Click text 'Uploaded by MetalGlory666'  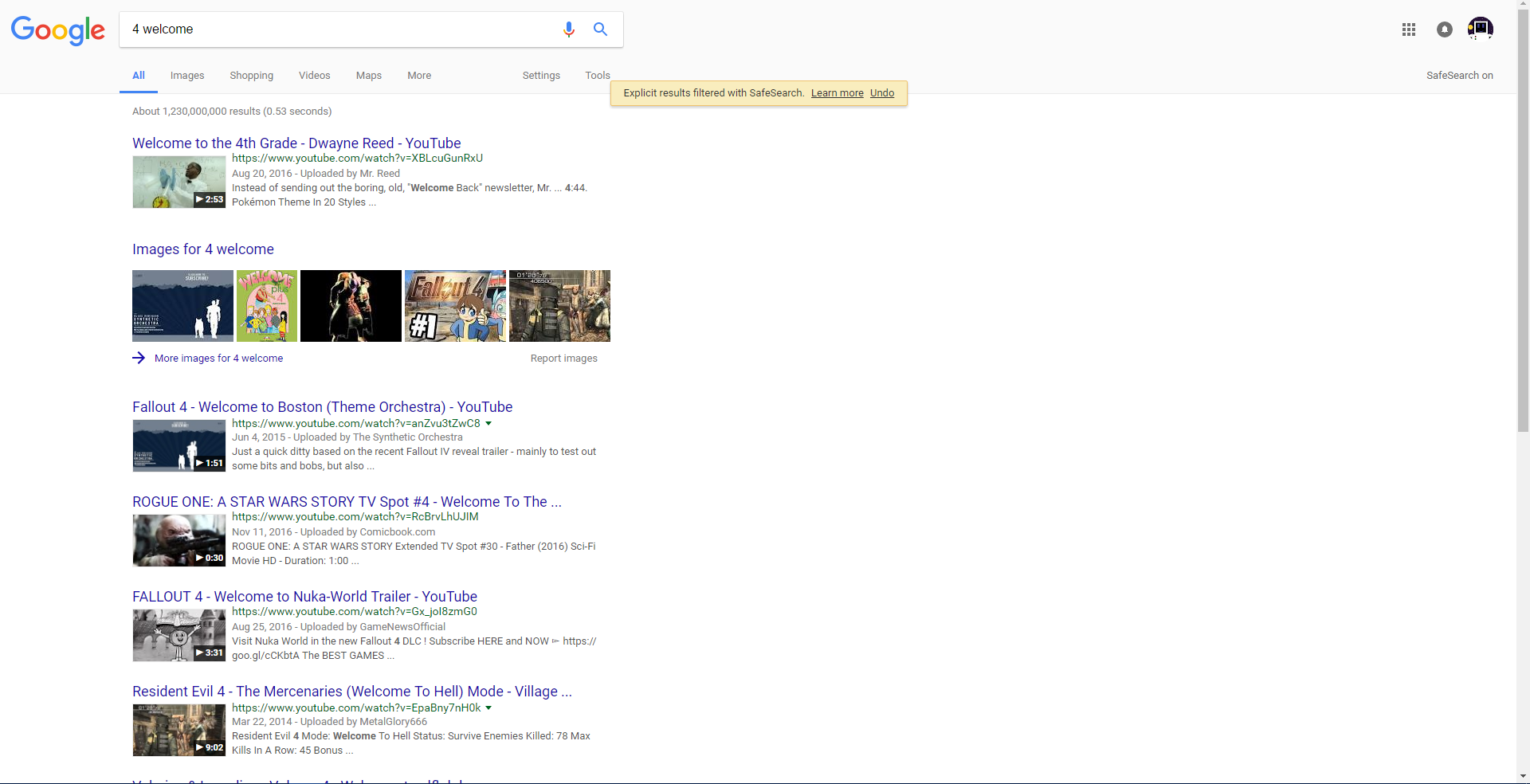363,722
